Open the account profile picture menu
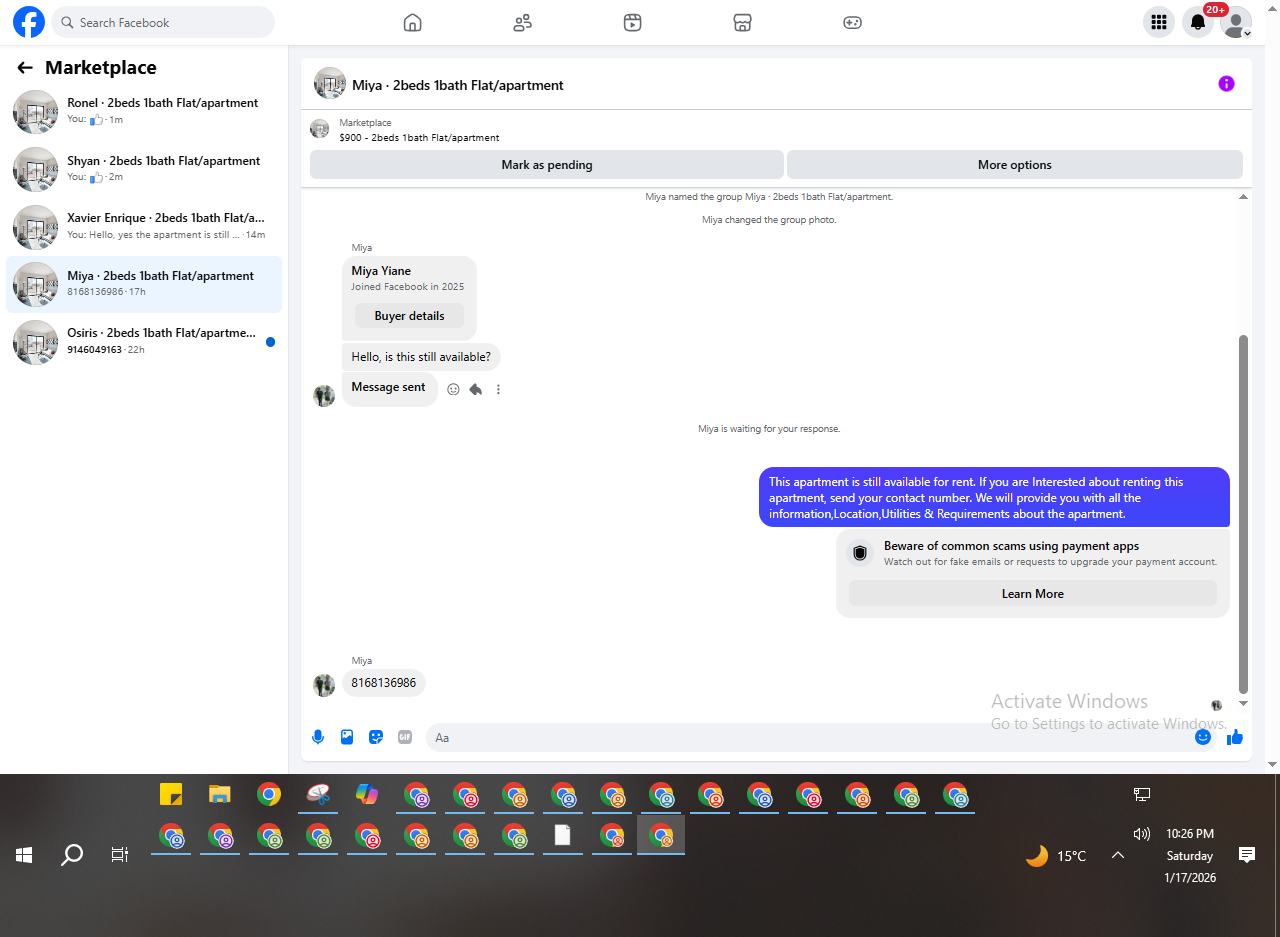Viewport: 1280px width, 937px height. click(1236, 22)
